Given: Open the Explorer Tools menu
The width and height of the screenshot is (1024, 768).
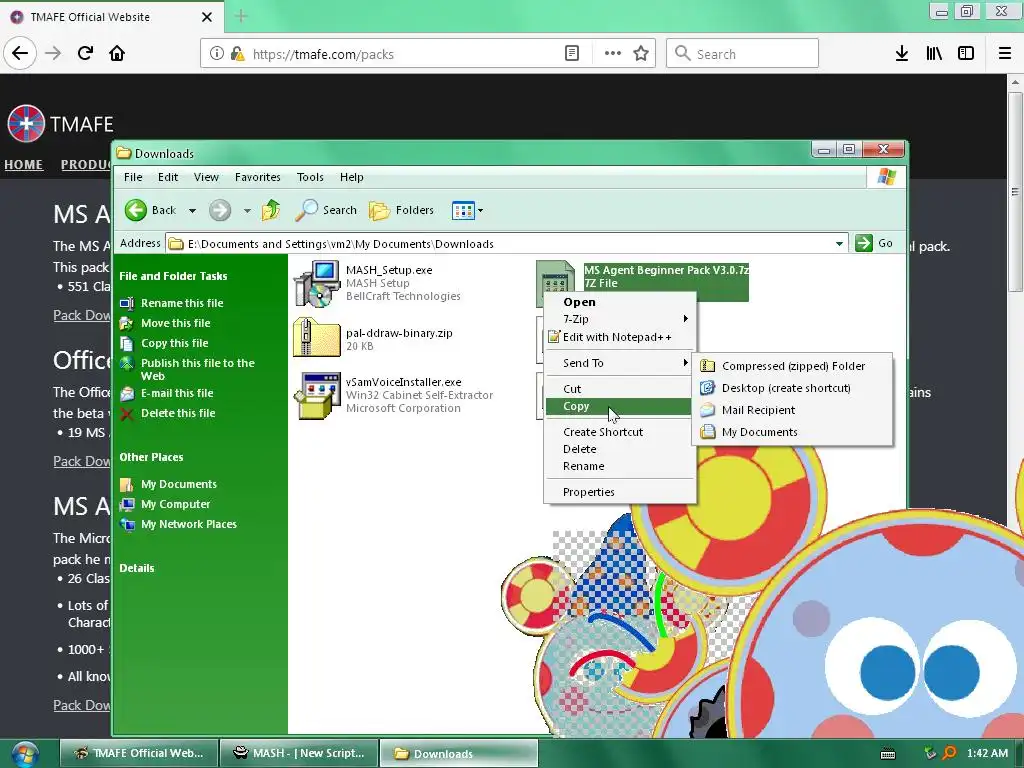Looking at the screenshot, I should pyautogui.click(x=310, y=177).
